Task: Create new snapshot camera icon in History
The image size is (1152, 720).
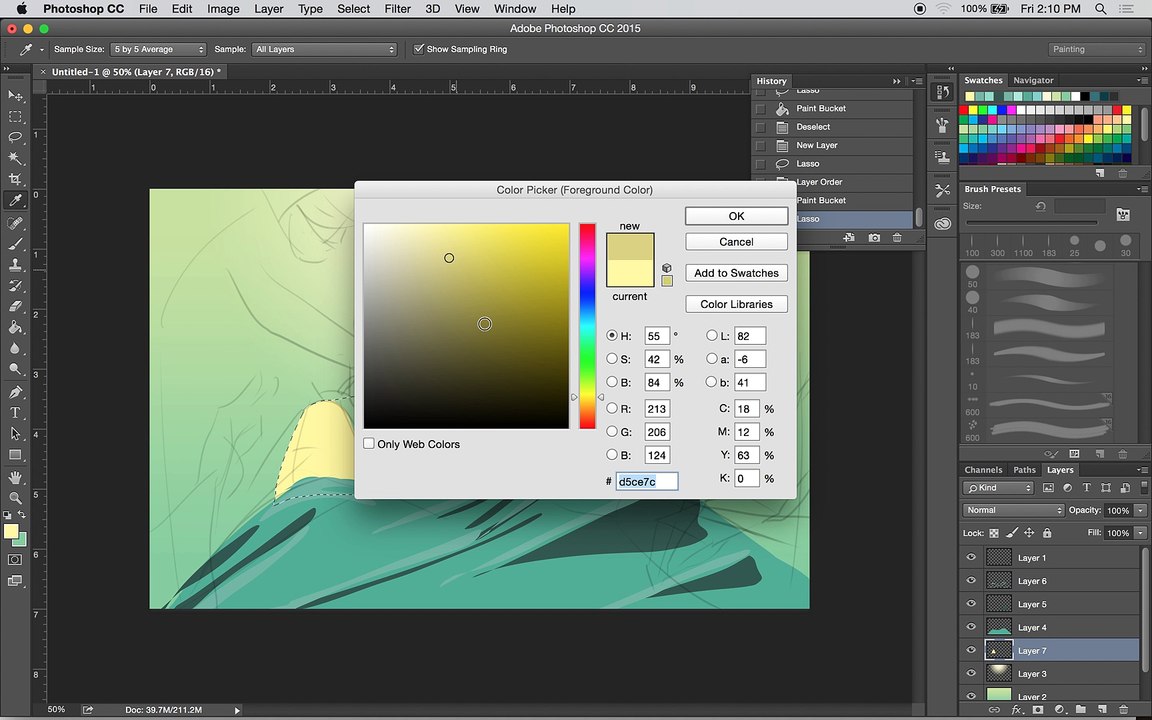Action: tap(874, 237)
